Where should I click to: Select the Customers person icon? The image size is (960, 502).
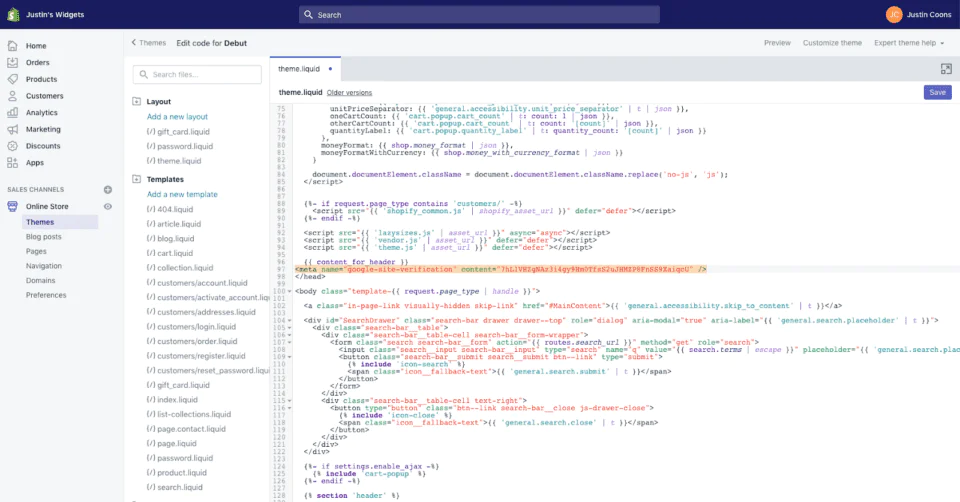point(12,96)
